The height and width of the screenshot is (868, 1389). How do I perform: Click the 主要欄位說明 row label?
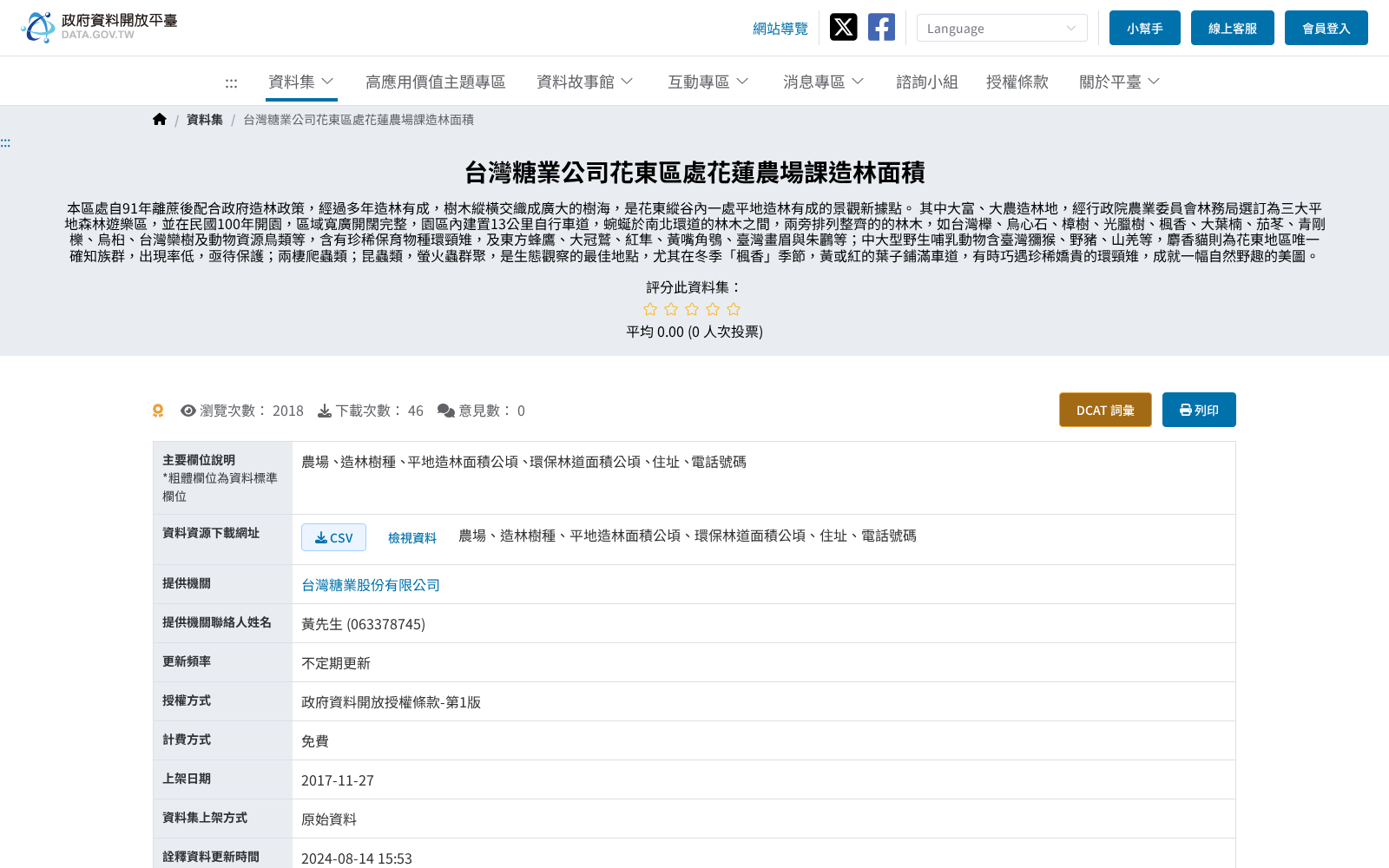[x=199, y=460]
